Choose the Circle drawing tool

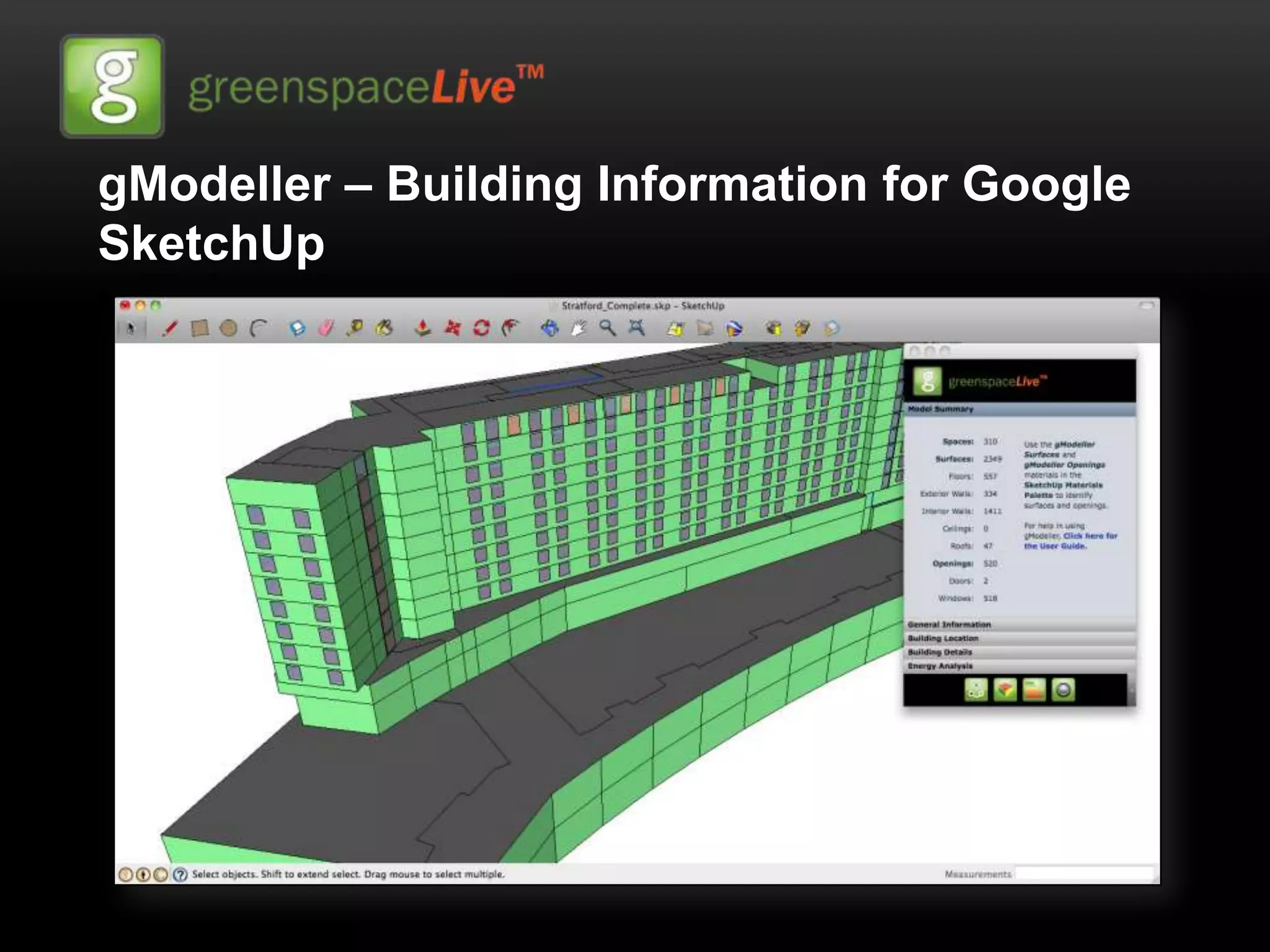click(229, 328)
